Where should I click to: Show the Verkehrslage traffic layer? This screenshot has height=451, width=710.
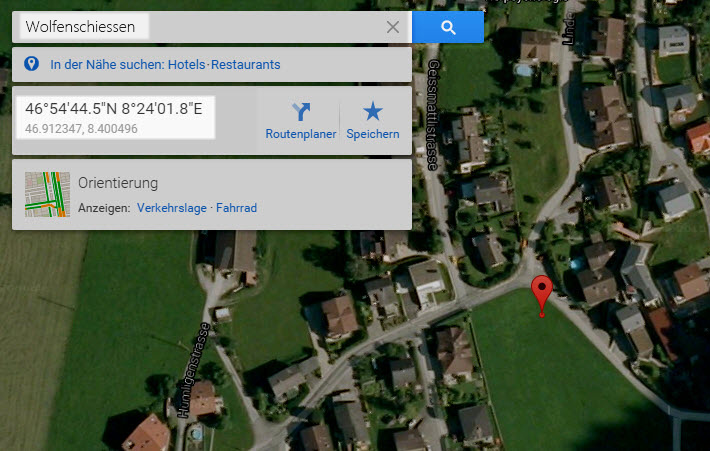point(172,208)
